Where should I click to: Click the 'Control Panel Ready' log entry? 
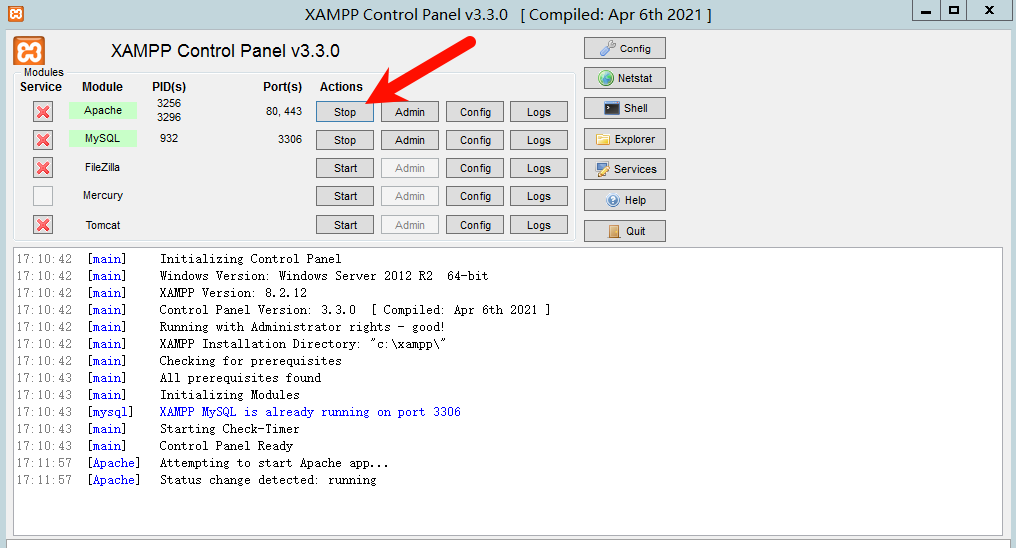(226, 446)
